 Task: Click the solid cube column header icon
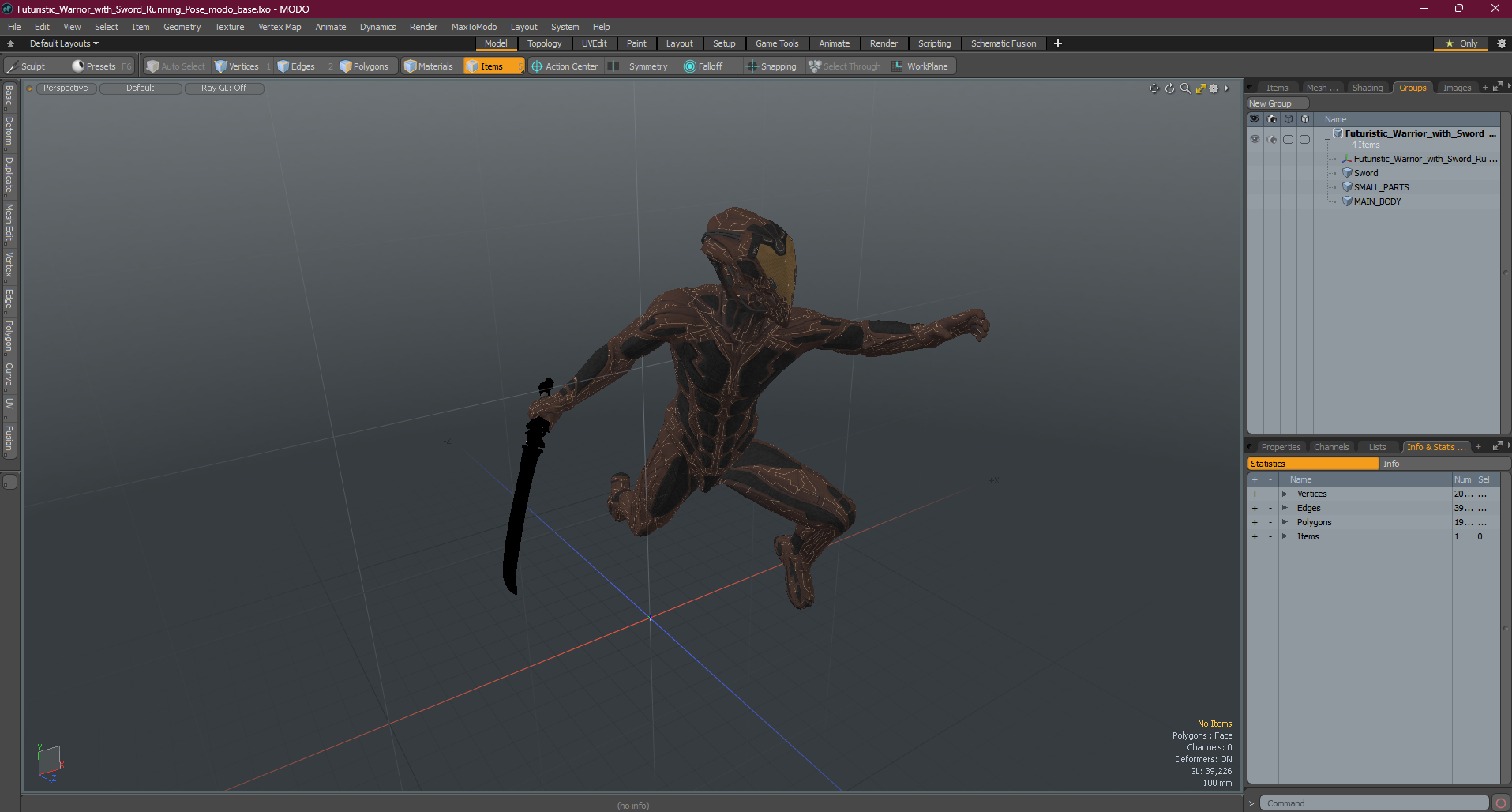coord(1304,119)
